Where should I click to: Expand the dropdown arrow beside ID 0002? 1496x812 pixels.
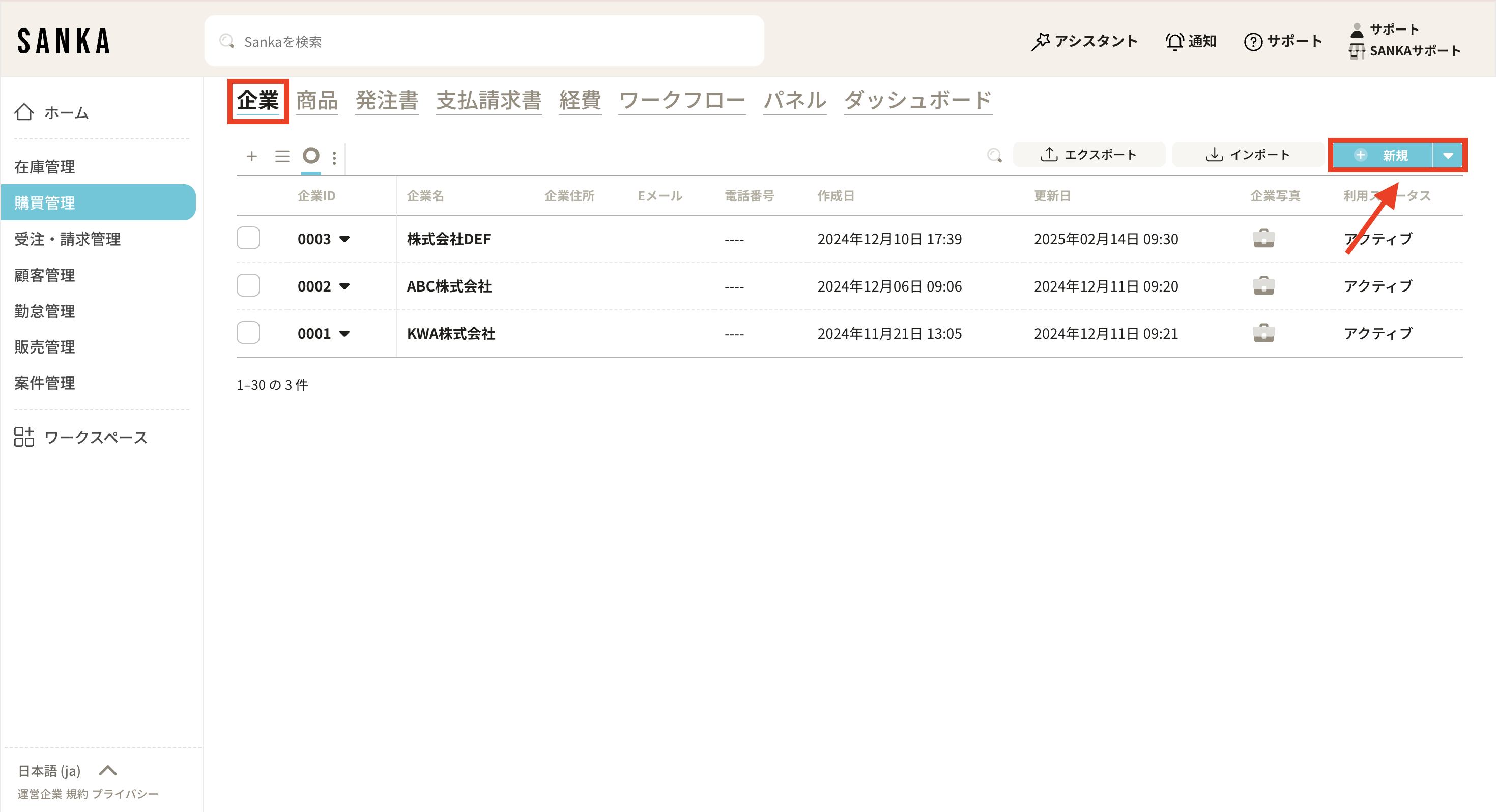344,286
